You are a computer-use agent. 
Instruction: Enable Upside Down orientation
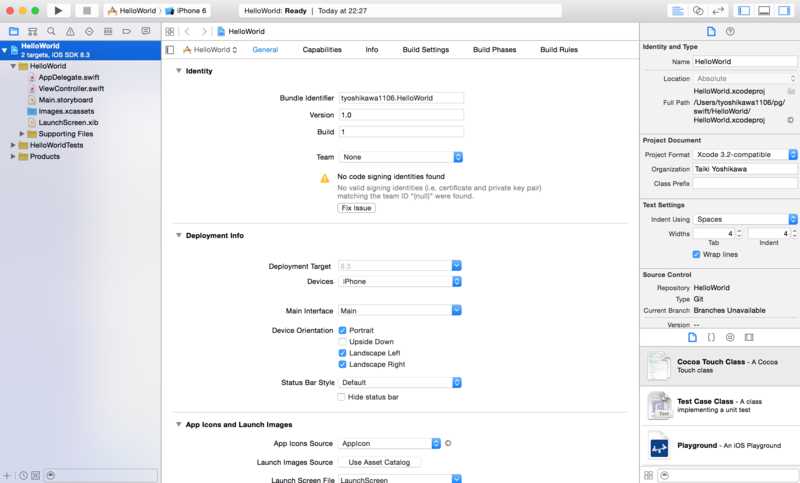[342, 342]
